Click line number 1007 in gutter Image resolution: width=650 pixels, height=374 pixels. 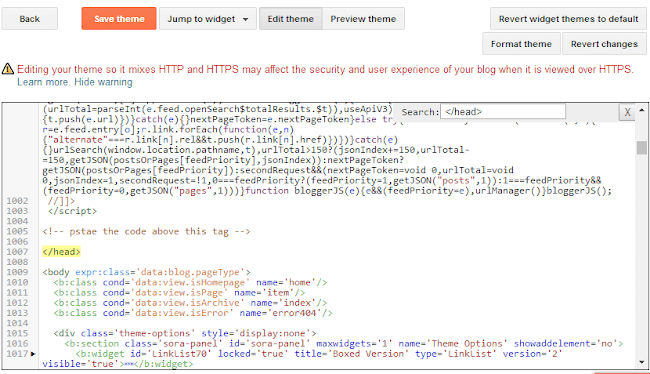(17, 252)
